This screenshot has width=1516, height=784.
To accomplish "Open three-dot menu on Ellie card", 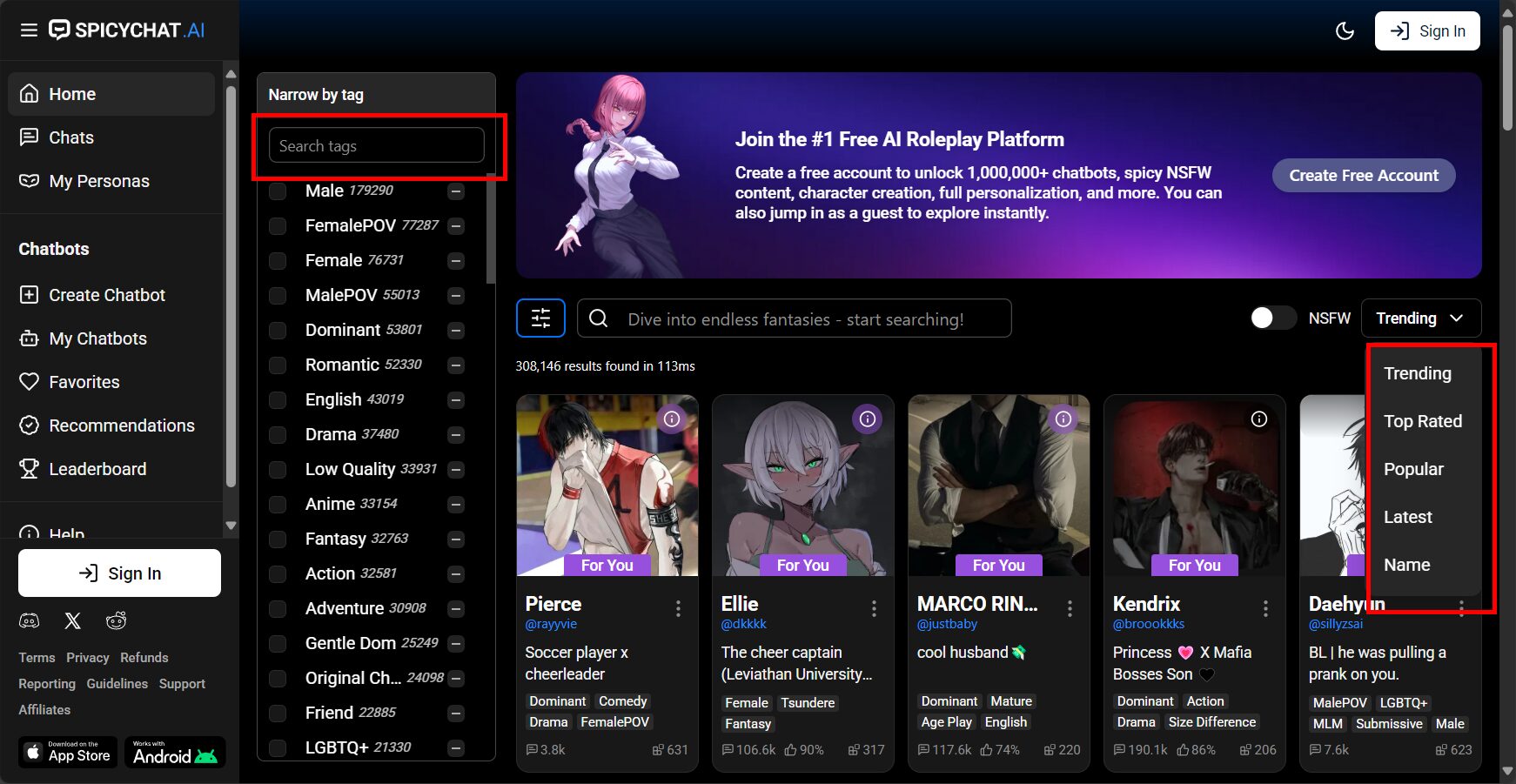I will point(874,608).
